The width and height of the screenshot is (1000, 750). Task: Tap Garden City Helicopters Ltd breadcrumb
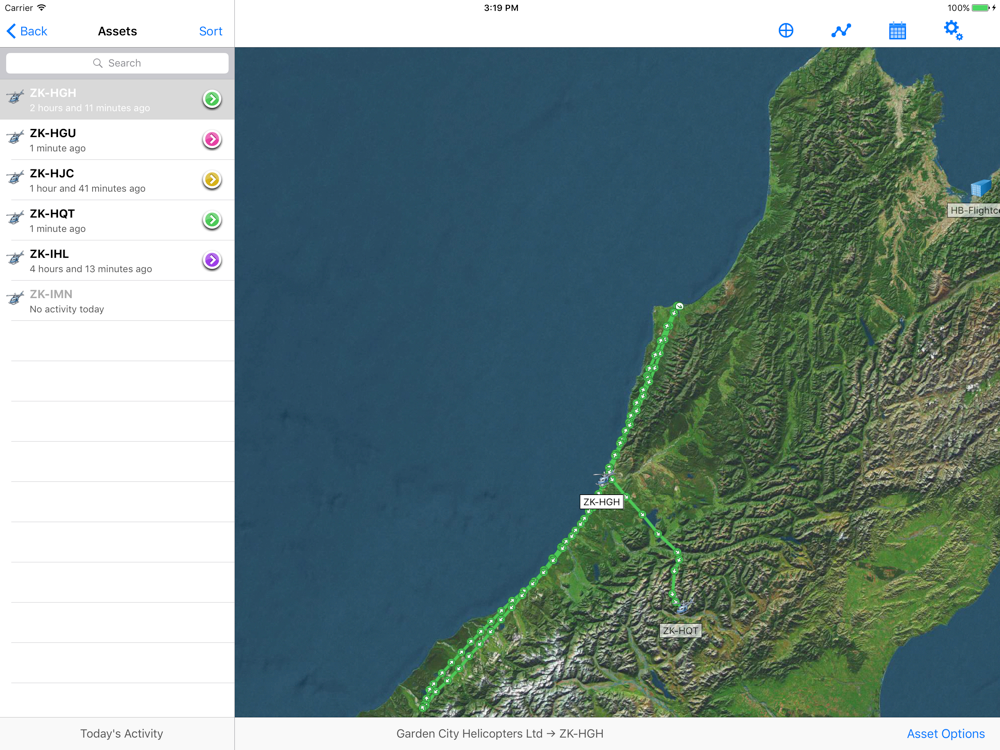469,734
